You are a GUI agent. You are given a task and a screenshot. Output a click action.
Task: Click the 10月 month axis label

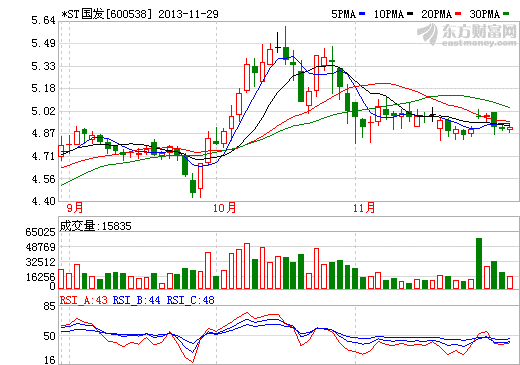point(224,208)
